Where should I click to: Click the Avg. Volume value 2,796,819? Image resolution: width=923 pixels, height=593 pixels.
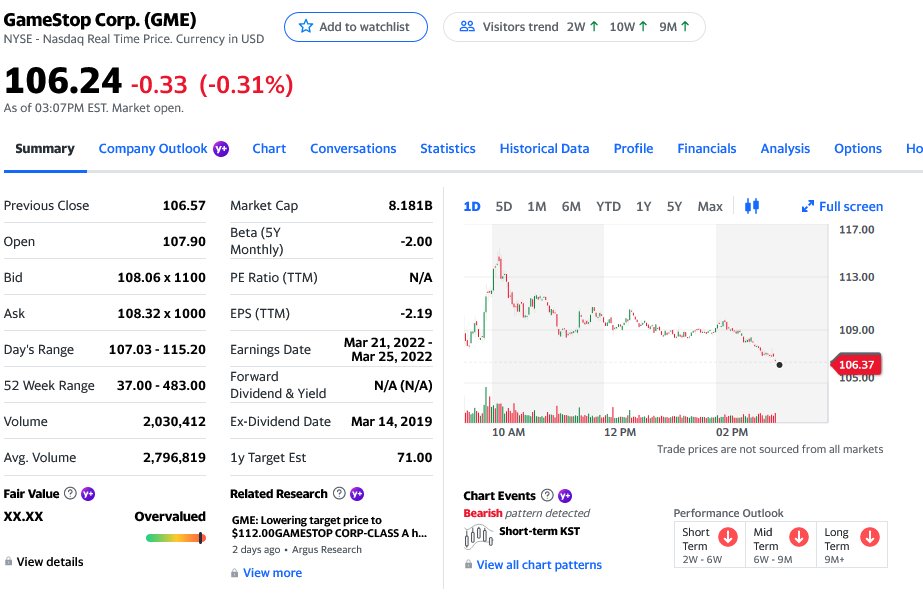point(174,458)
